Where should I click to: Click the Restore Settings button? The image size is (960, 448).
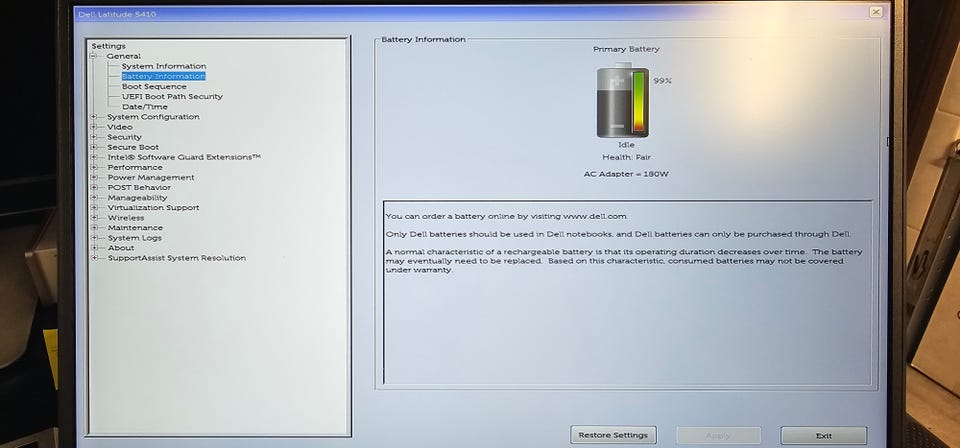click(x=613, y=435)
